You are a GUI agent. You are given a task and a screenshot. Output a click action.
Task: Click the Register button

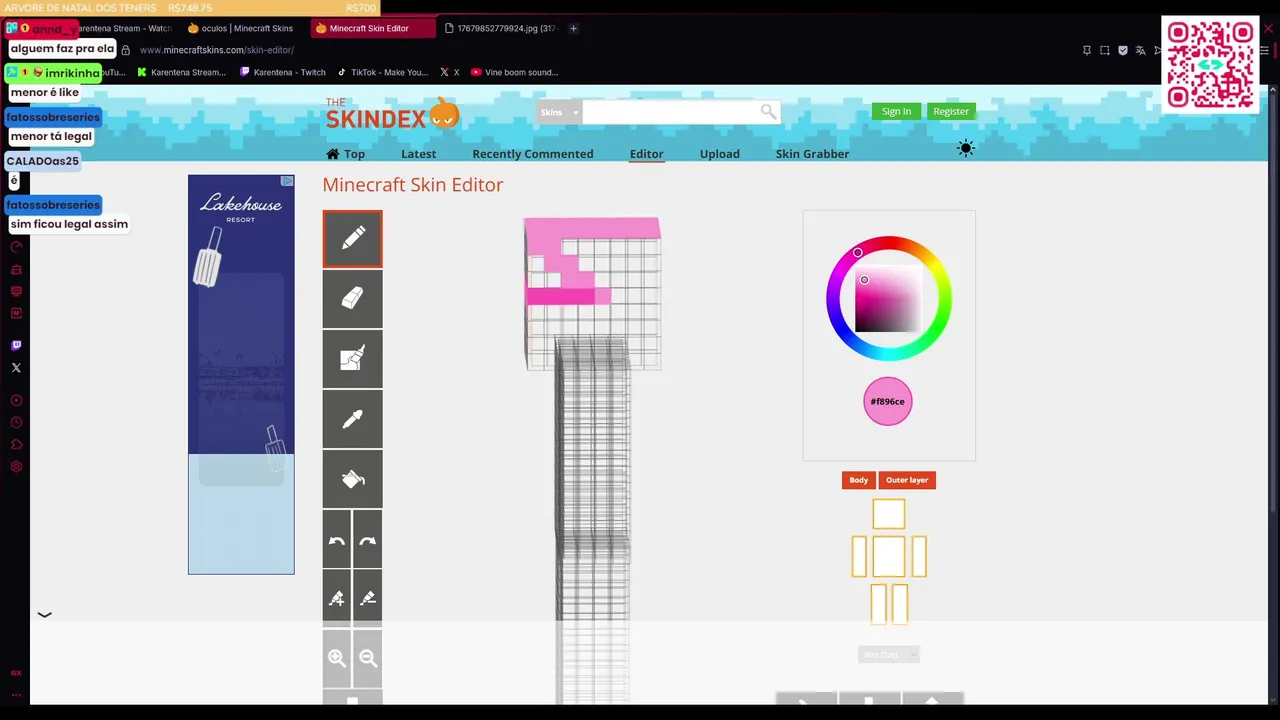(951, 111)
